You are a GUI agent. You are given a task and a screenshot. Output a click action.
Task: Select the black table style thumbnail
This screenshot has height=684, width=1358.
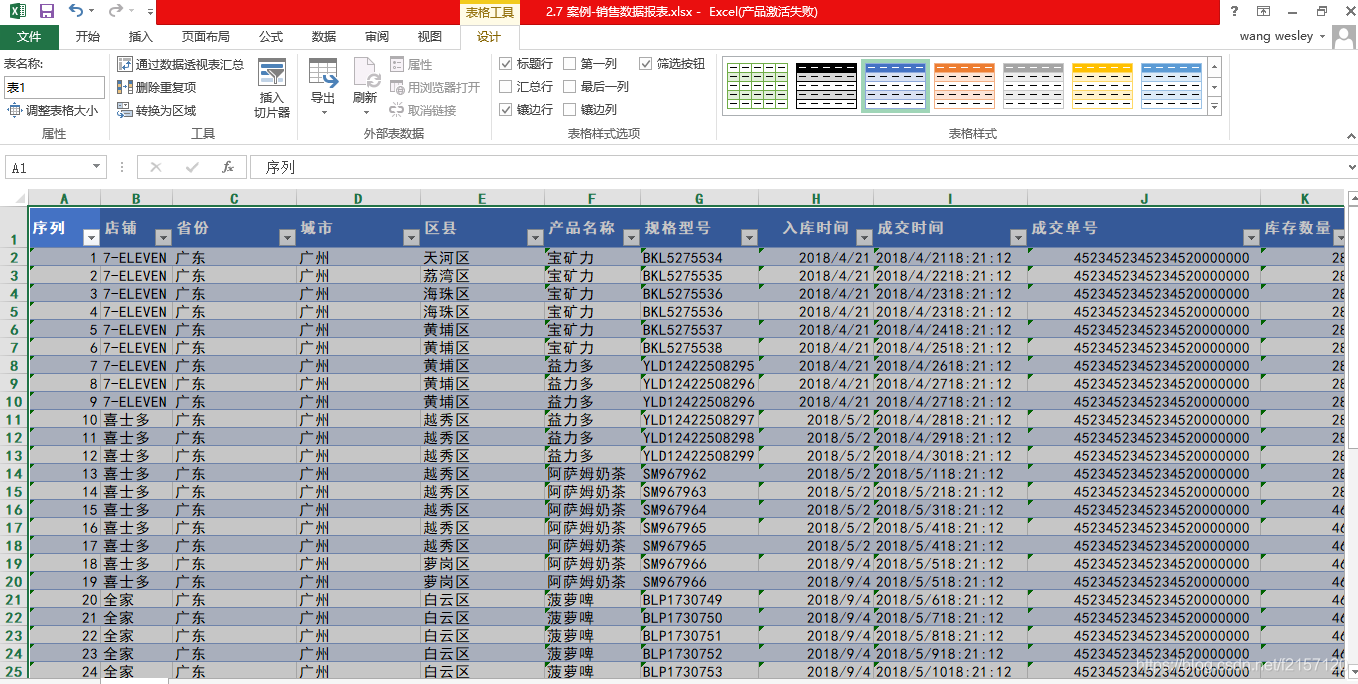pos(826,86)
